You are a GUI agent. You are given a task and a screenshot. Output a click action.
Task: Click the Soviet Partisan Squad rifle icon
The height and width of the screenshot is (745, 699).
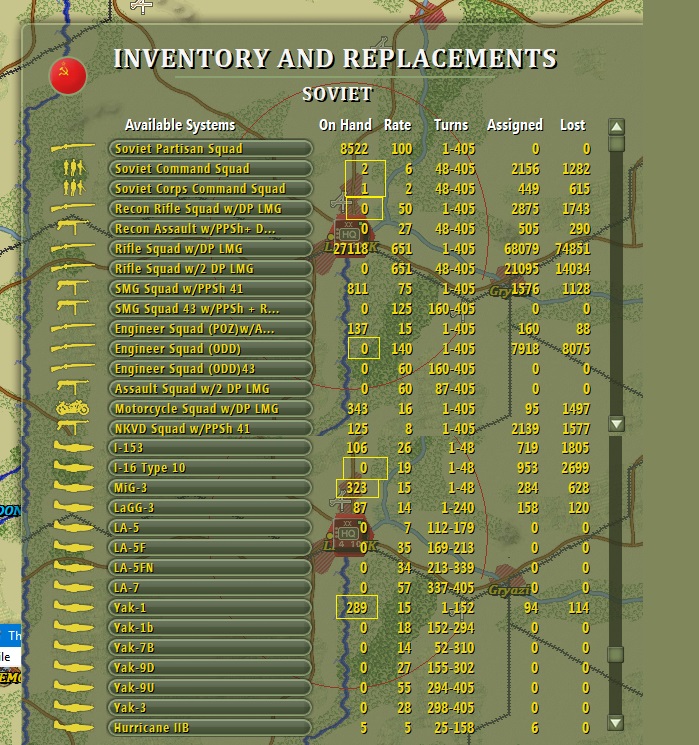[x=73, y=148]
